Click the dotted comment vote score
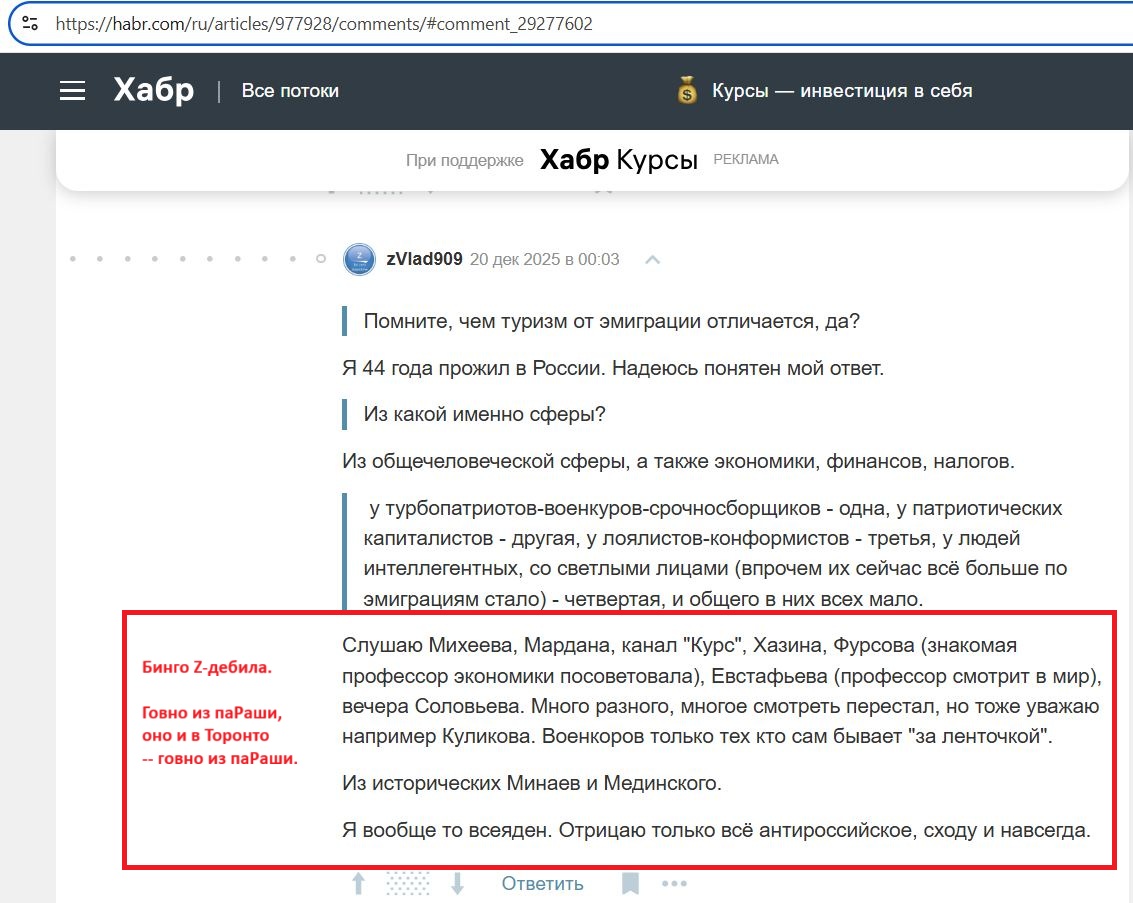Screen dimensions: 1133x903 (407, 884)
